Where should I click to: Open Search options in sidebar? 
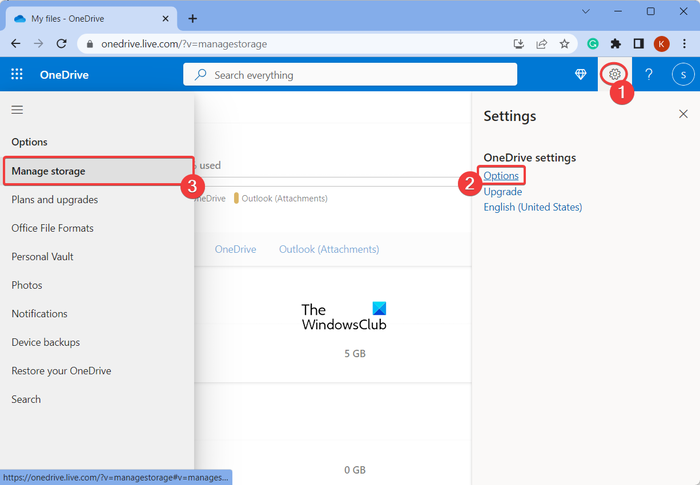point(26,399)
